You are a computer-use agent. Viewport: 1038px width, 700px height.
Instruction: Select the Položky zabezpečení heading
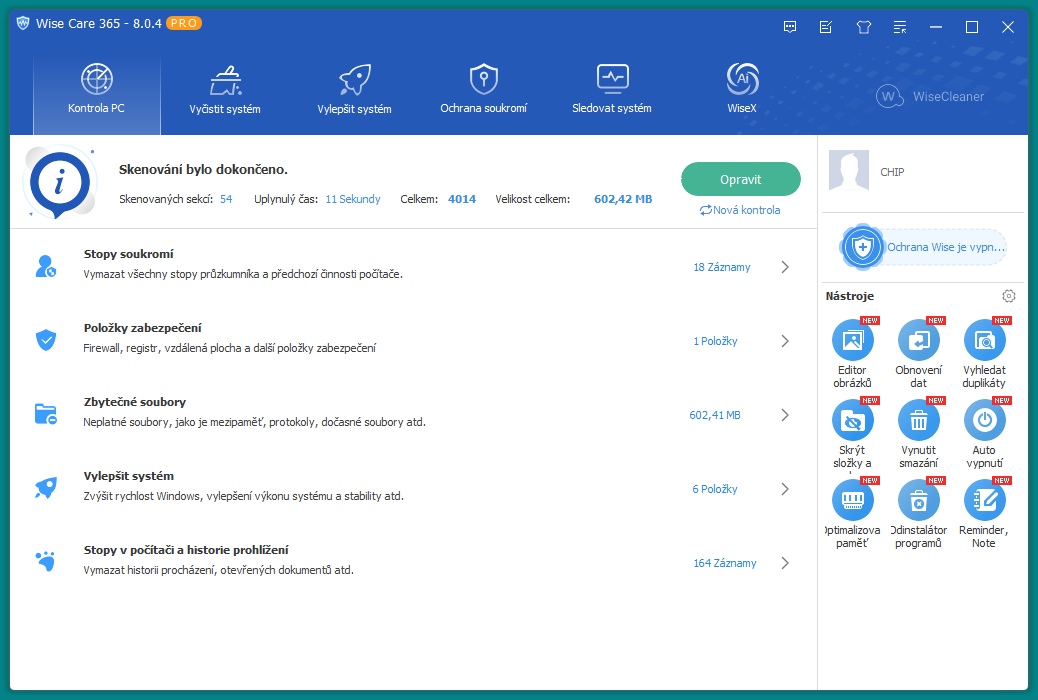pos(142,328)
